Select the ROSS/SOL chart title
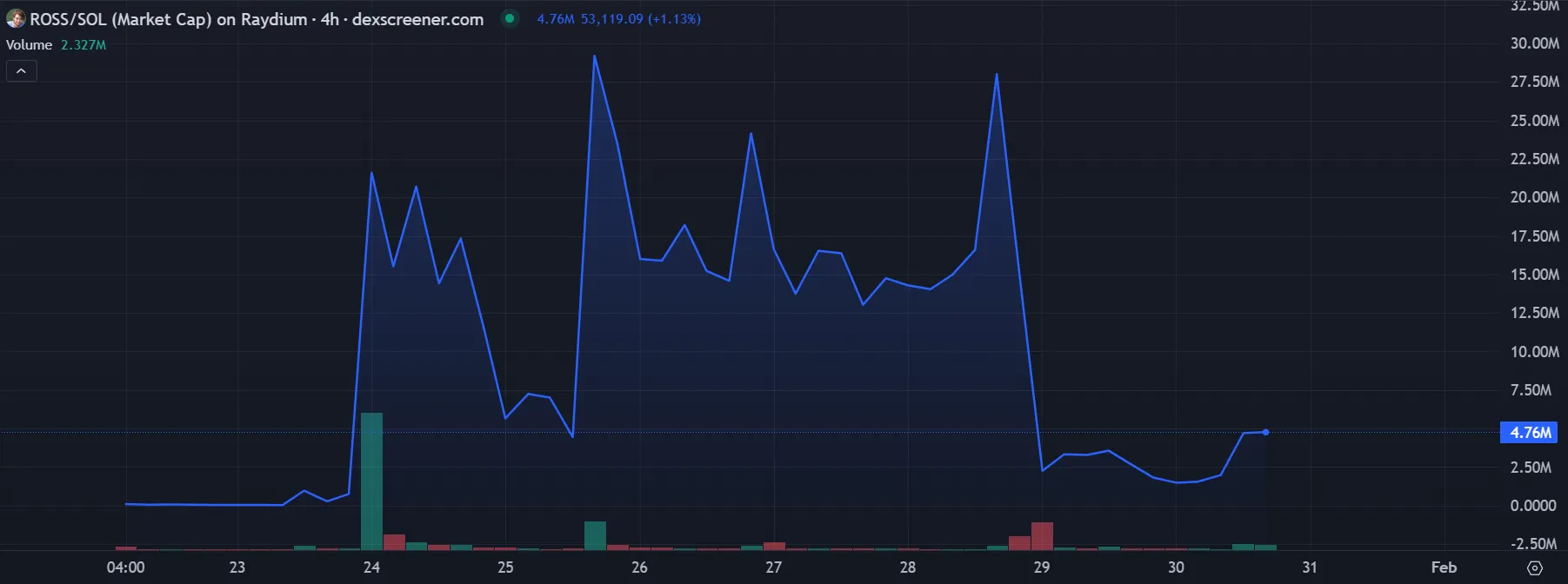This screenshot has height=584, width=1568. tap(257, 19)
